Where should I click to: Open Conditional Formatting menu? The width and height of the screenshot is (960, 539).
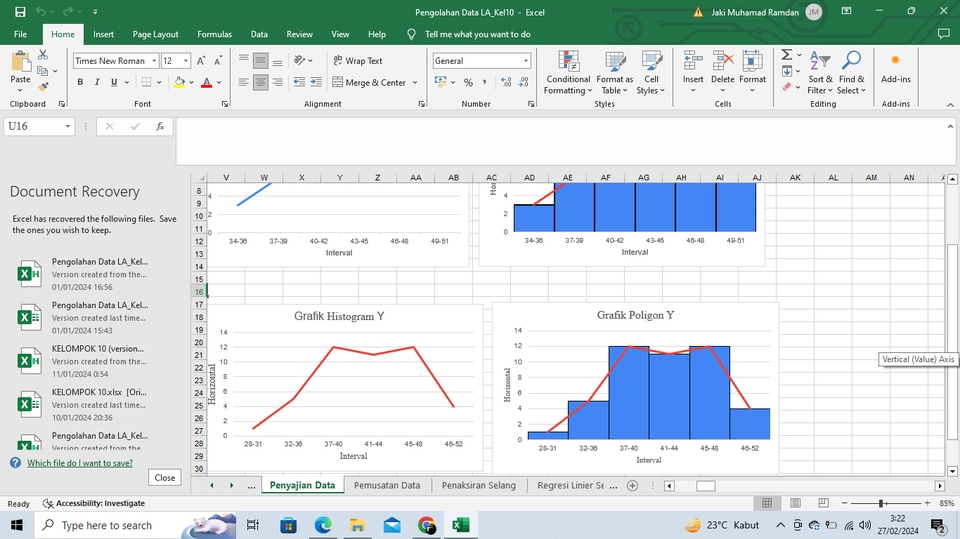pyautogui.click(x=568, y=73)
